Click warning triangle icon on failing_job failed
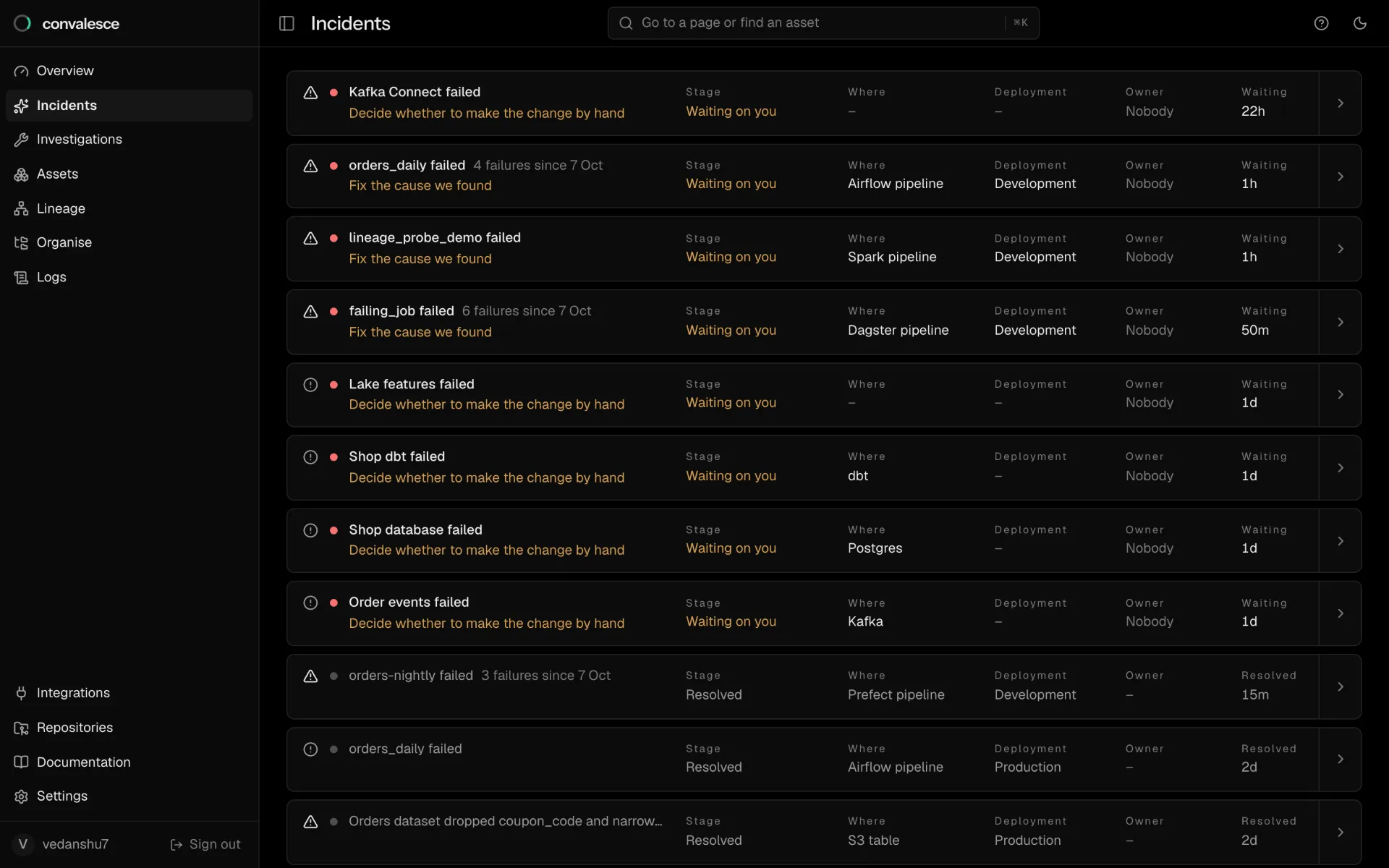The width and height of the screenshot is (1389, 868). point(310,312)
